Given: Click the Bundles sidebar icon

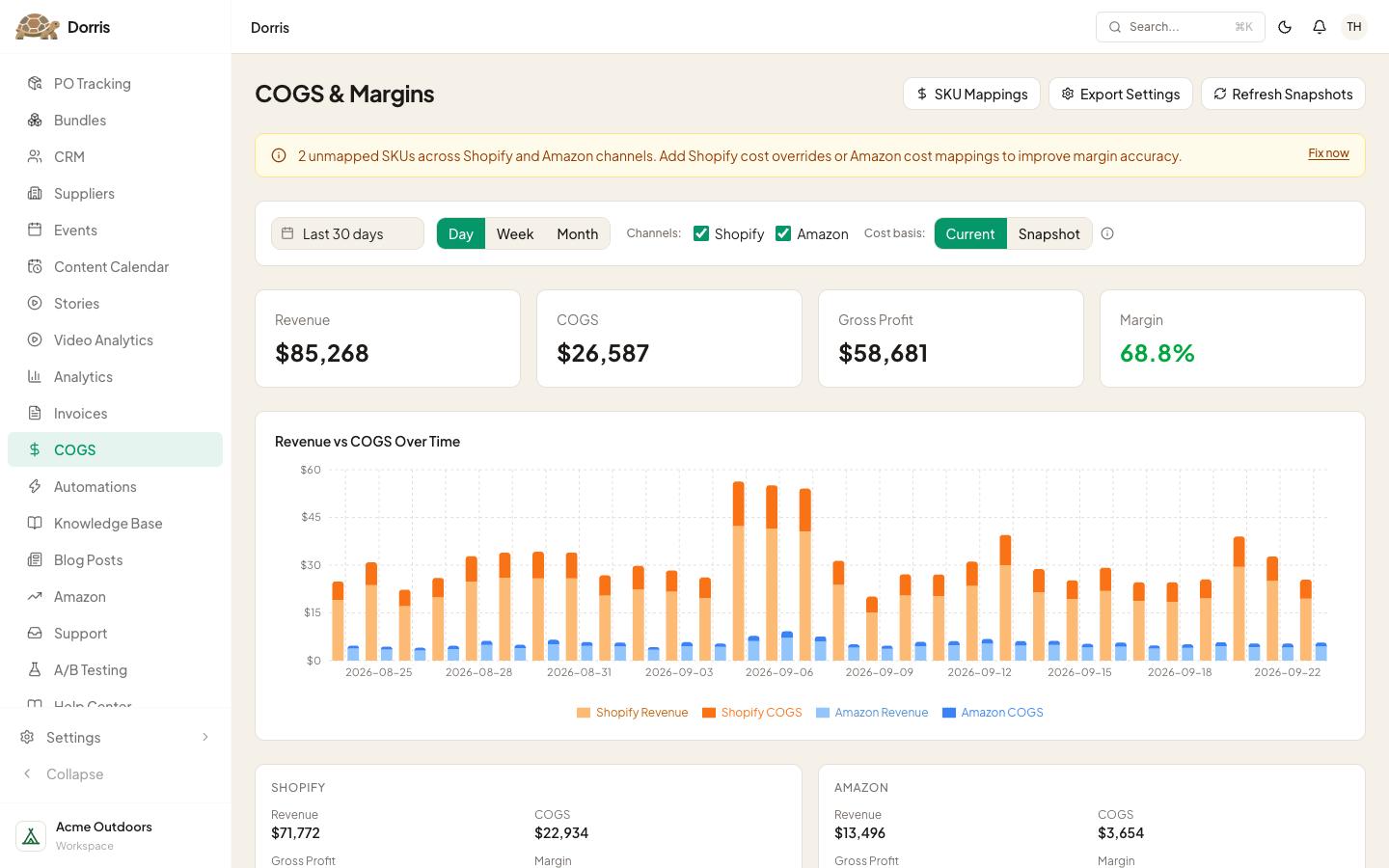Looking at the screenshot, I should click(35, 120).
